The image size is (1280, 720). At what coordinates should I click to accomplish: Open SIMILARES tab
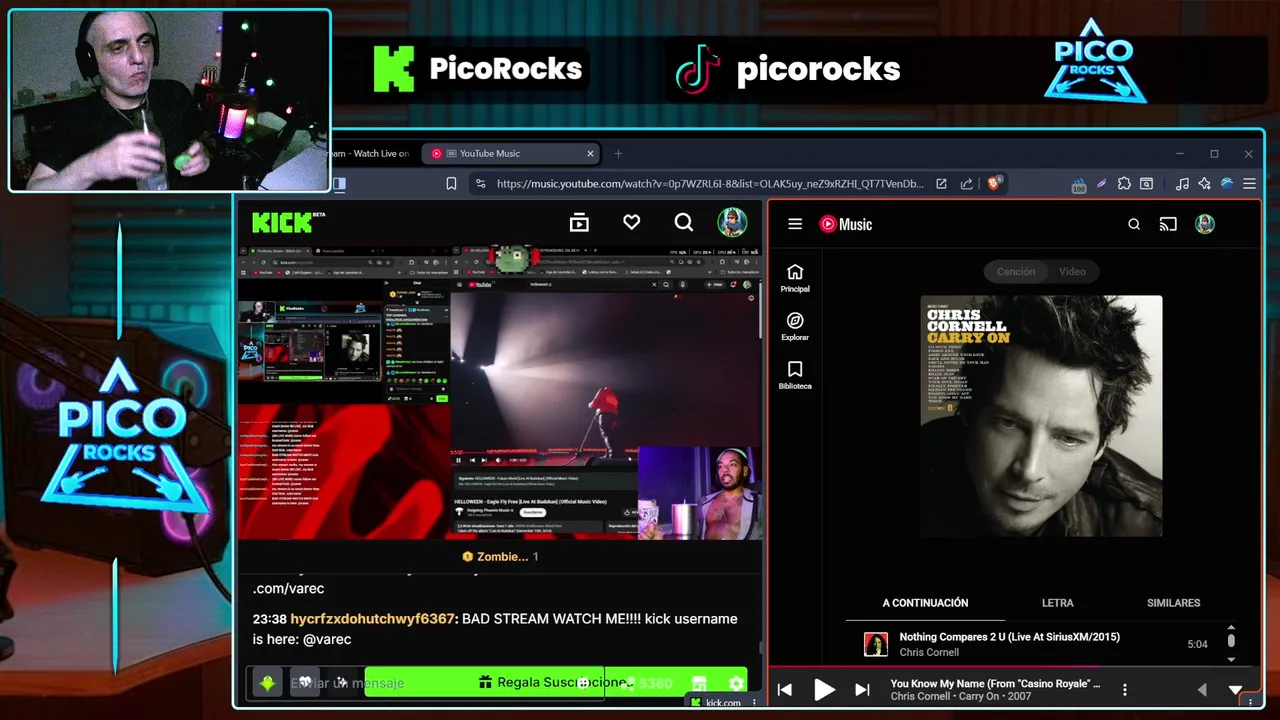(x=1173, y=603)
